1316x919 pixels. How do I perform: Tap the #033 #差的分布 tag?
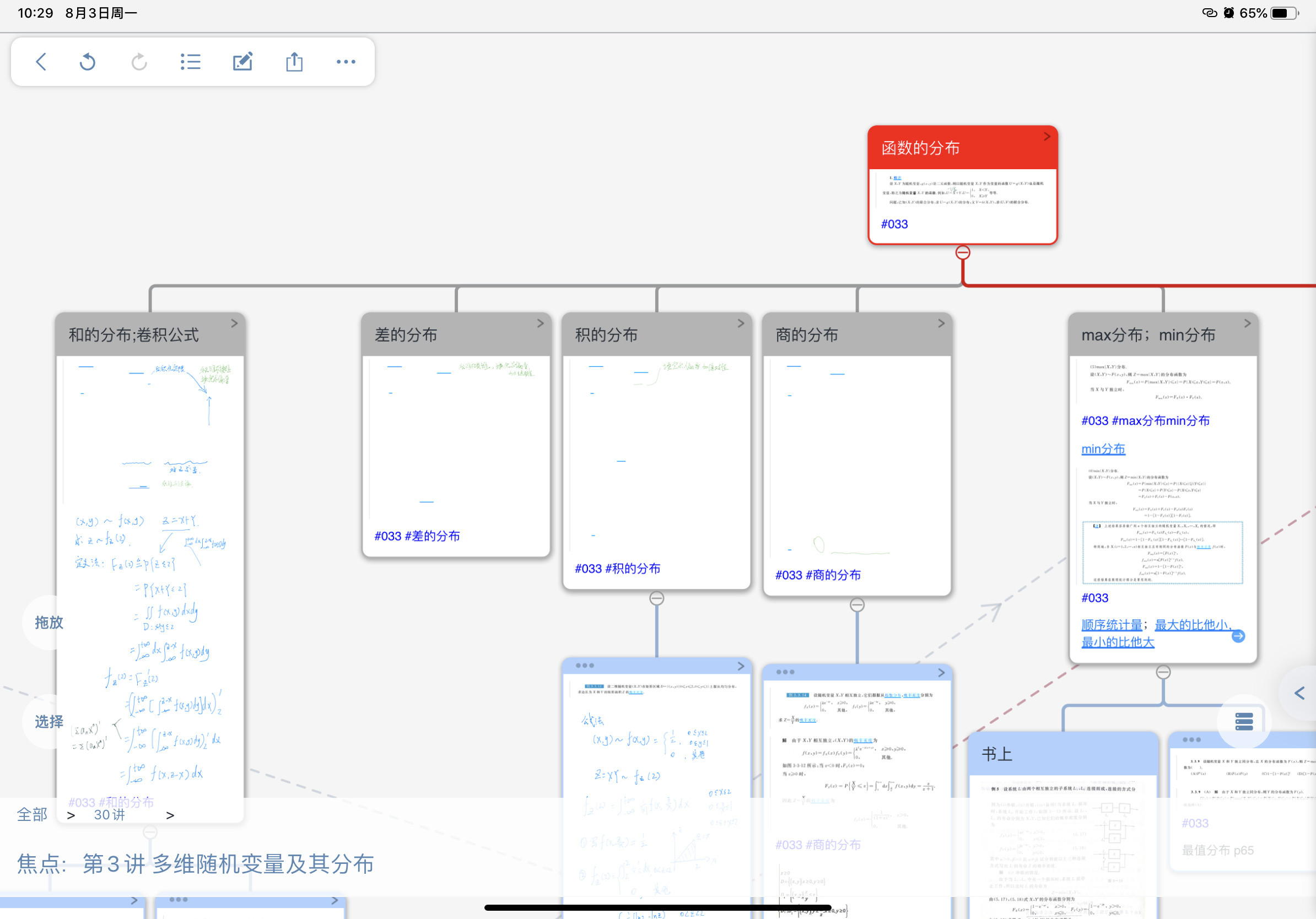point(417,536)
